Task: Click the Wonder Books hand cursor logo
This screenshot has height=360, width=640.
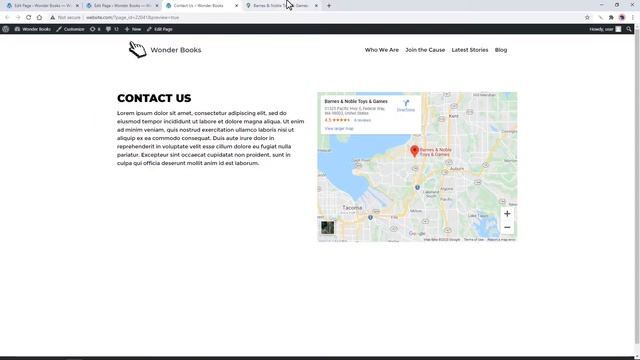Action: click(138, 49)
